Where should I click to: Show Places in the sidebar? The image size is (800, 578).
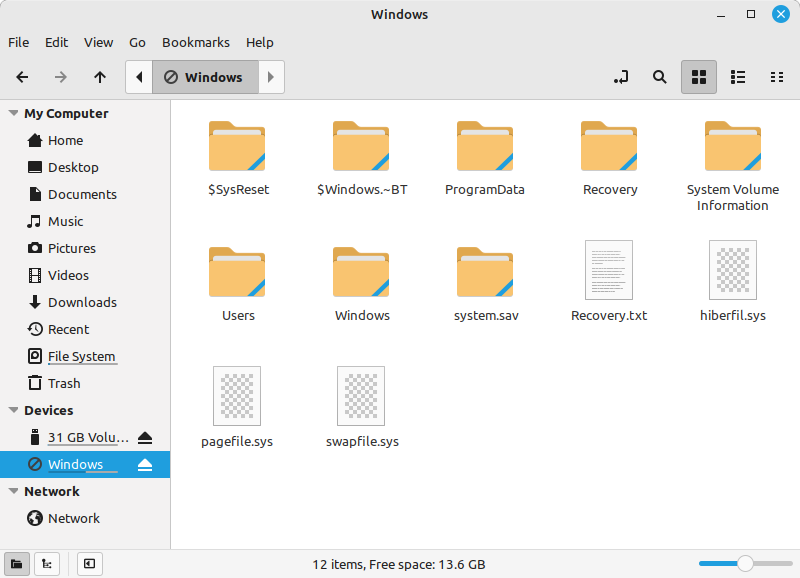(x=16, y=564)
